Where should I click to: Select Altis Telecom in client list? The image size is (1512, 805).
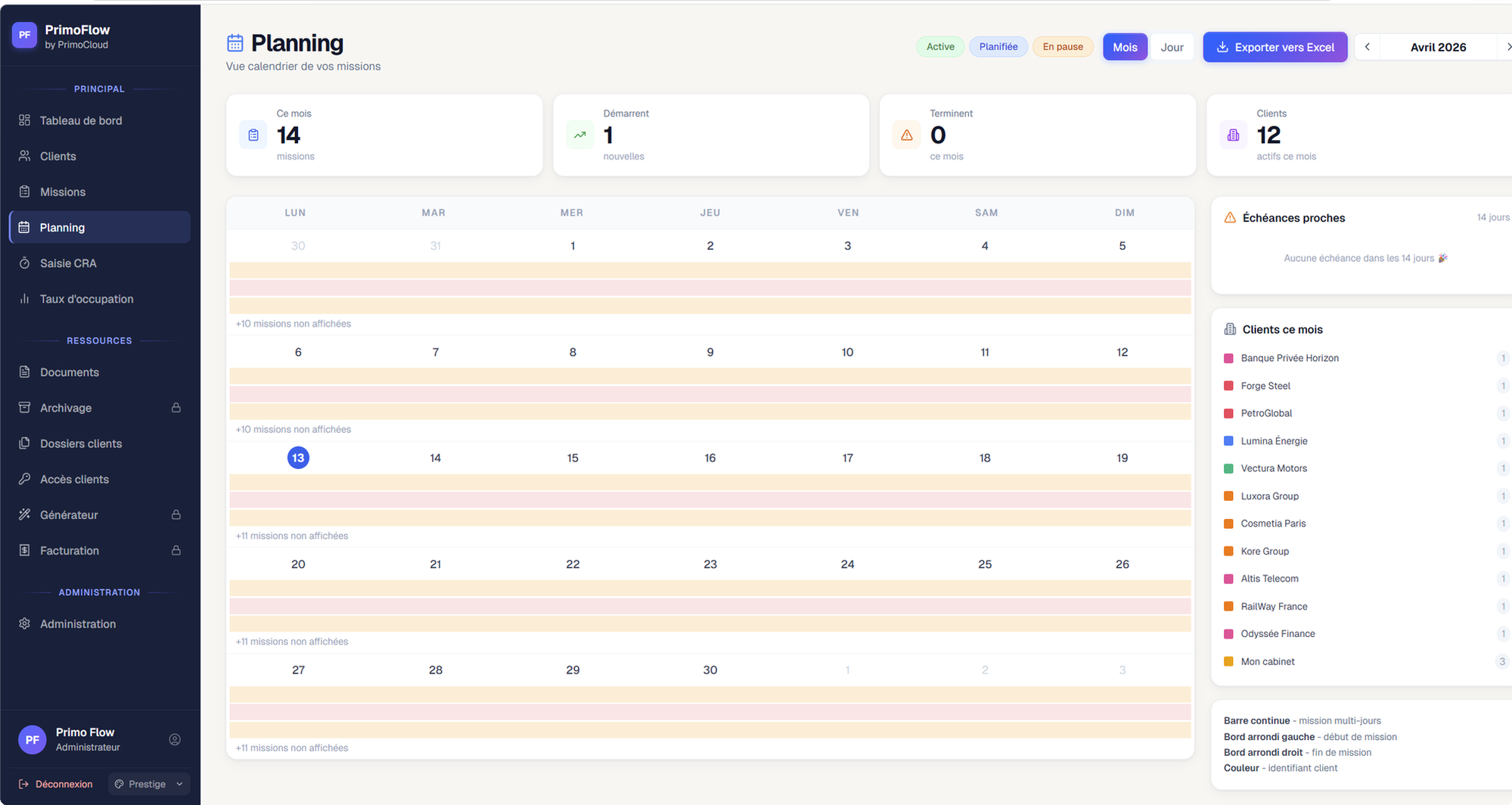pos(1366,579)
